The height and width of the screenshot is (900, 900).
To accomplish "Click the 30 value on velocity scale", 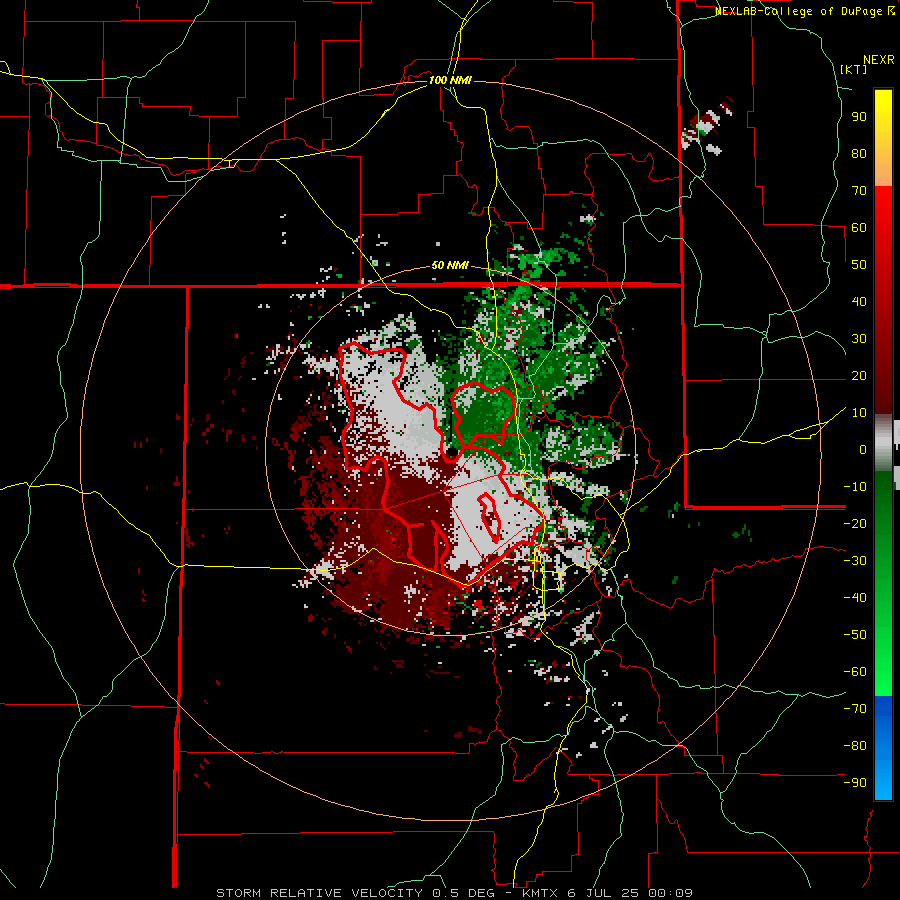I will tap(859, 339).
